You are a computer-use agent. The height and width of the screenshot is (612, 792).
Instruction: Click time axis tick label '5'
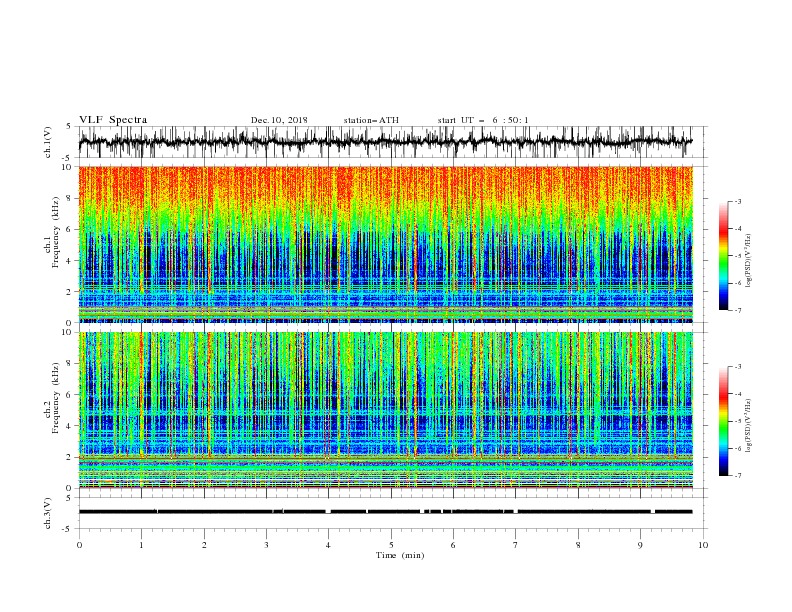[x=391, y=545]
